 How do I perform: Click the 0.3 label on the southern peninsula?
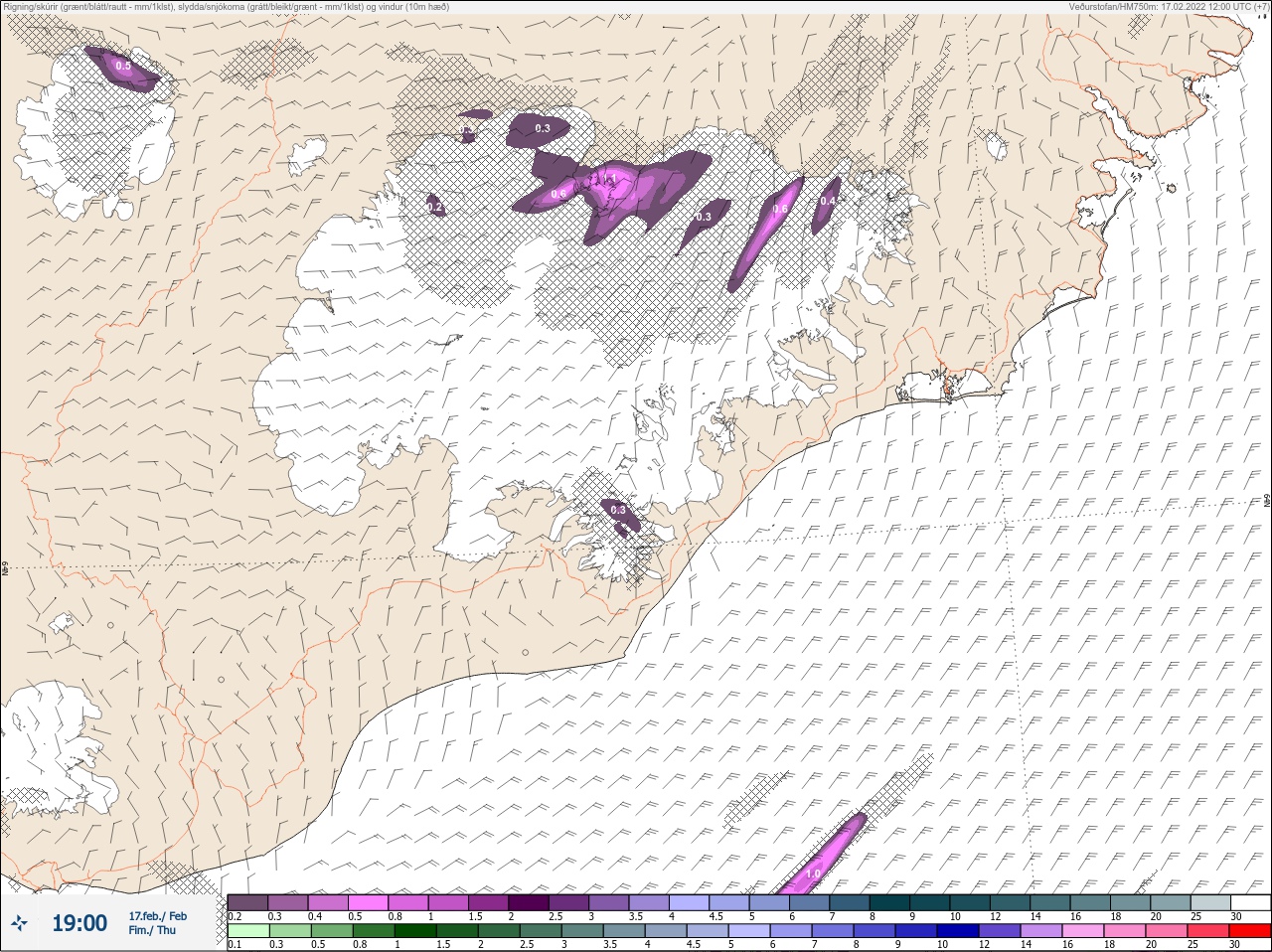[618, 510]
